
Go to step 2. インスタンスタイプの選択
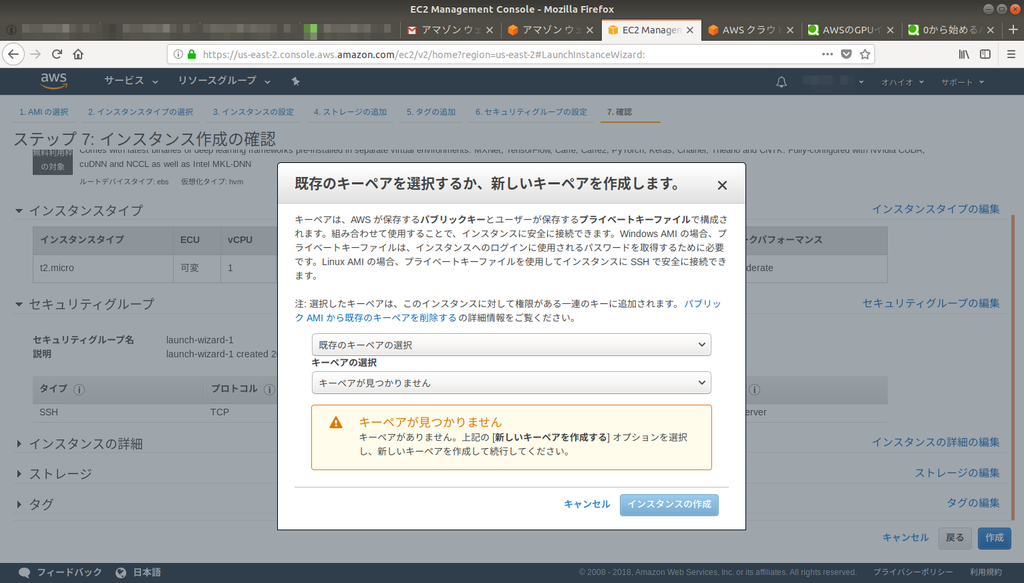[140, 112]
